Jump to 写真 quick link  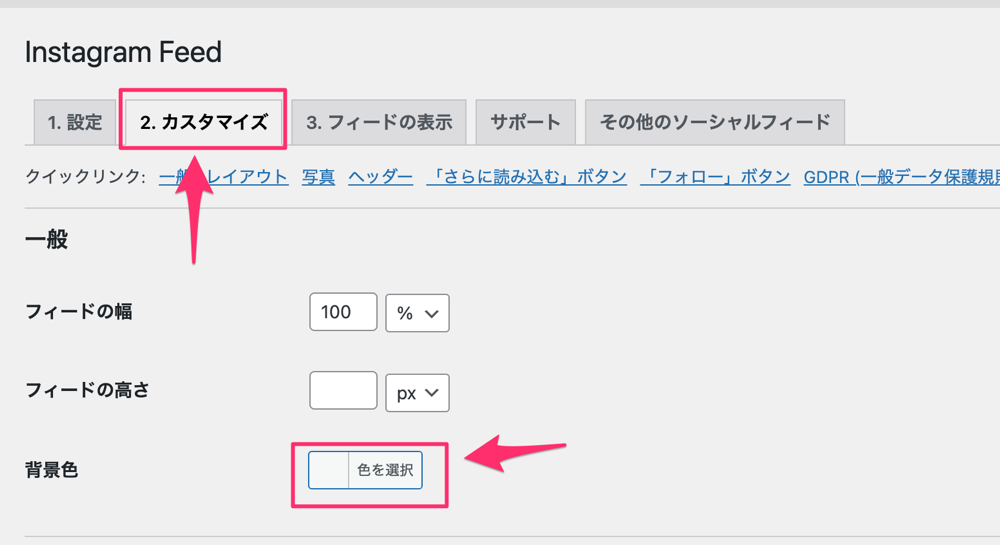318,177
